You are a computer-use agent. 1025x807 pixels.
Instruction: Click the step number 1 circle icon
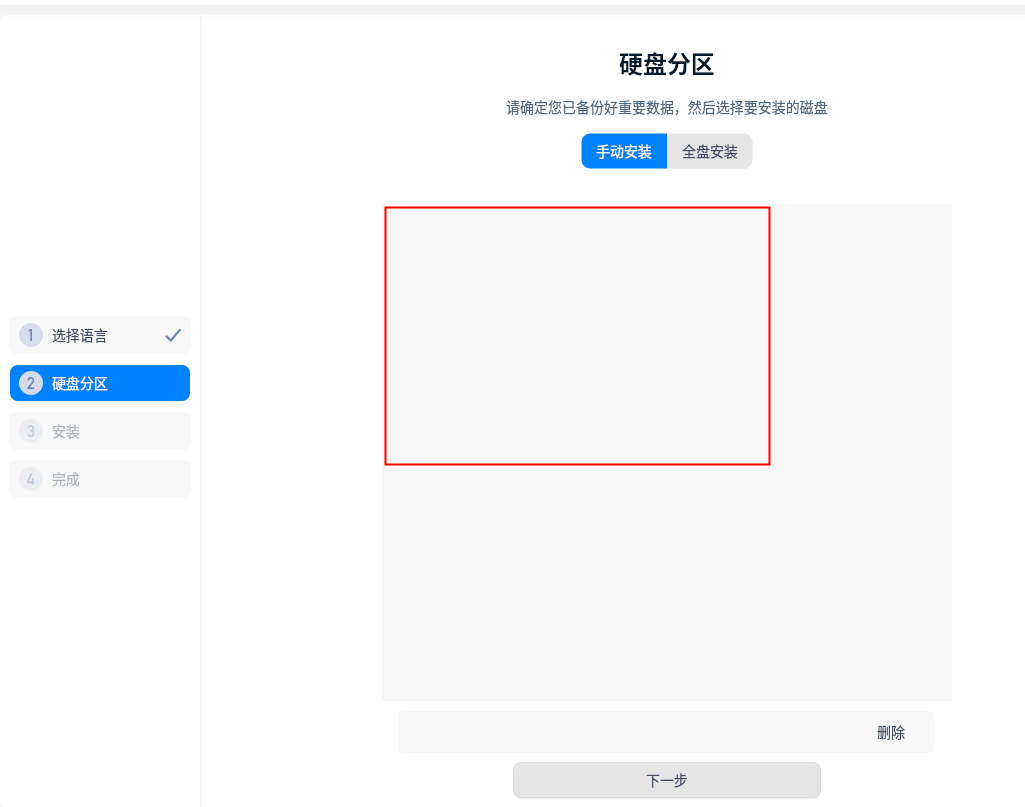click(30, 335)
